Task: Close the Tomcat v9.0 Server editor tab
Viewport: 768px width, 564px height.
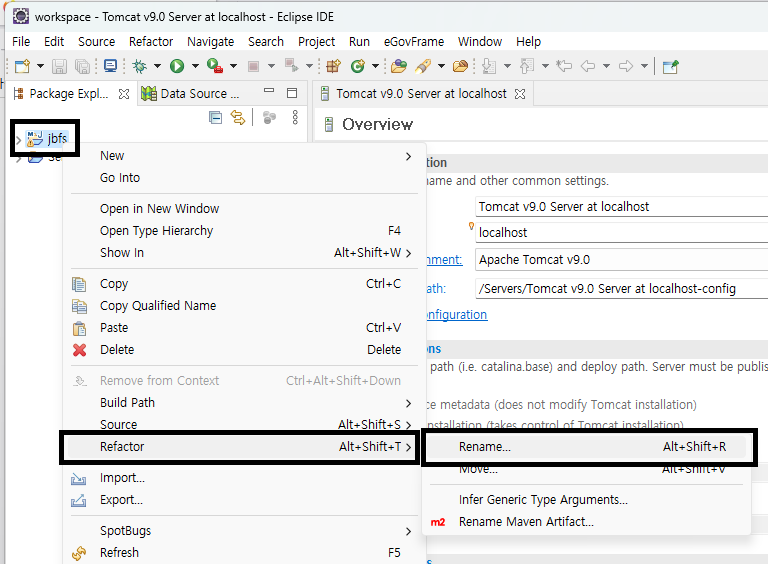Action: point(520,94)
